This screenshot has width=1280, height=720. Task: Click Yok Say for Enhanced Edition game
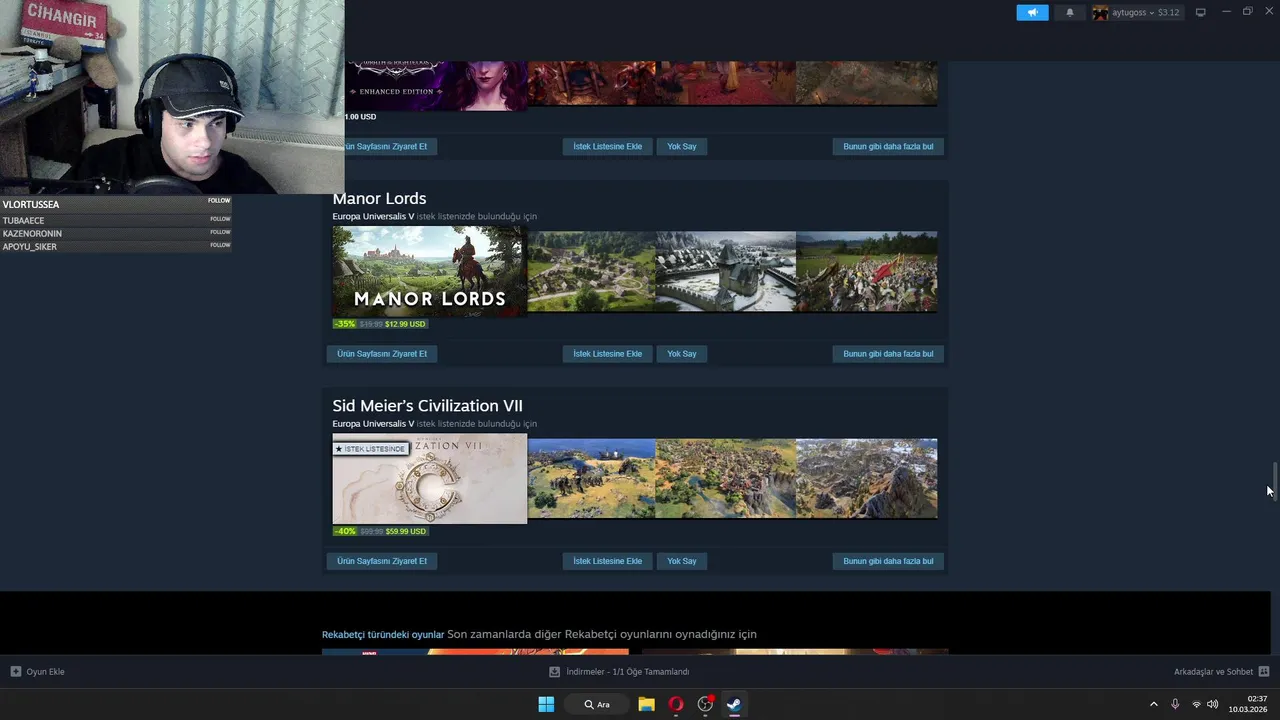[x=682, y=146]
